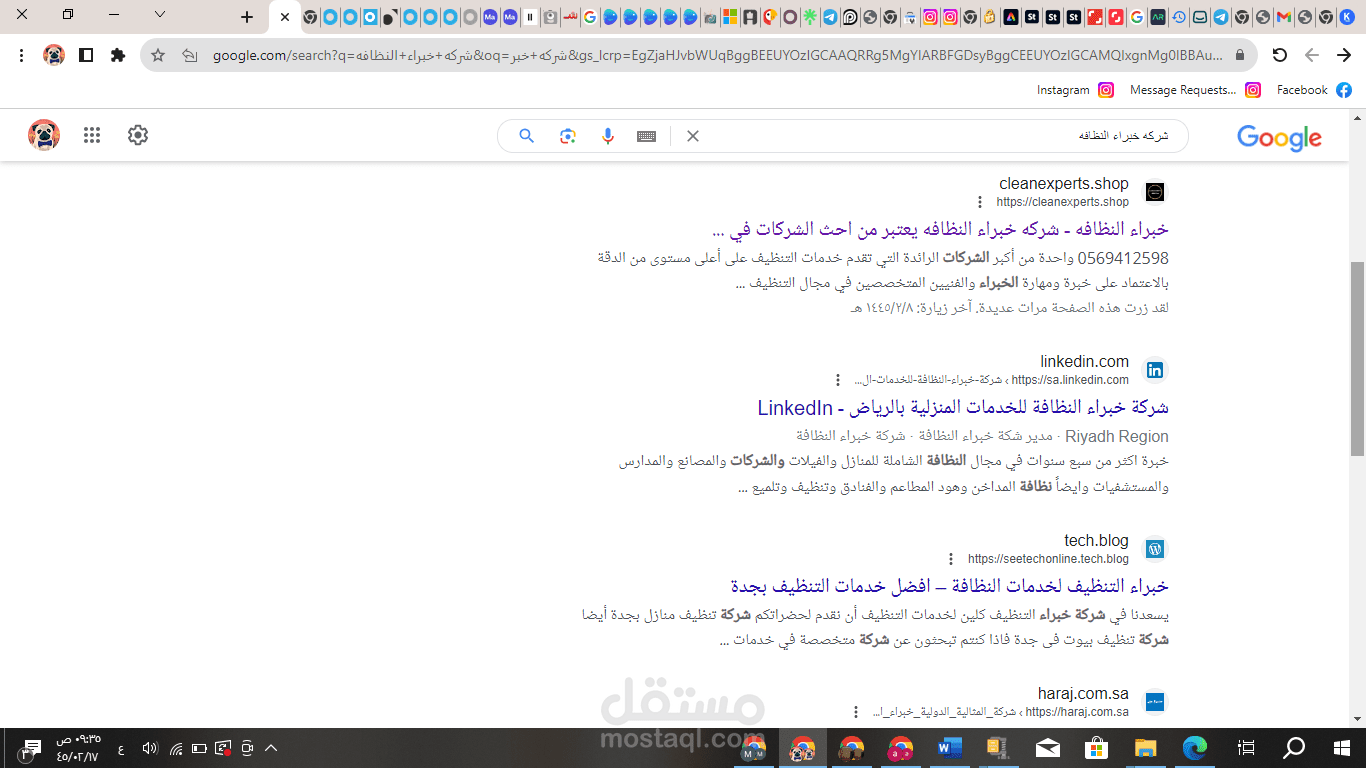Viewport: 1366px width, 768px height.
Task: Open the Facebook bookmark
Action: coord(1314,90)
